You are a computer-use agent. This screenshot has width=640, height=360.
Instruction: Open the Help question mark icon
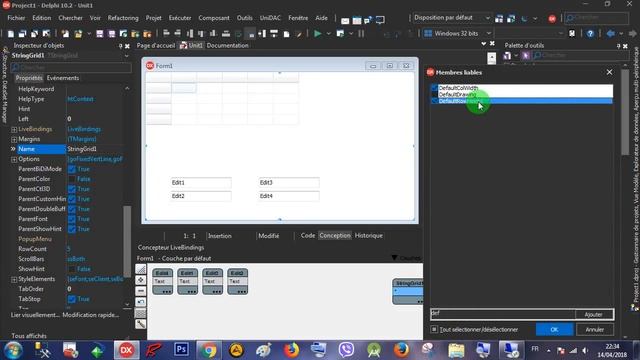pos(590,33)
